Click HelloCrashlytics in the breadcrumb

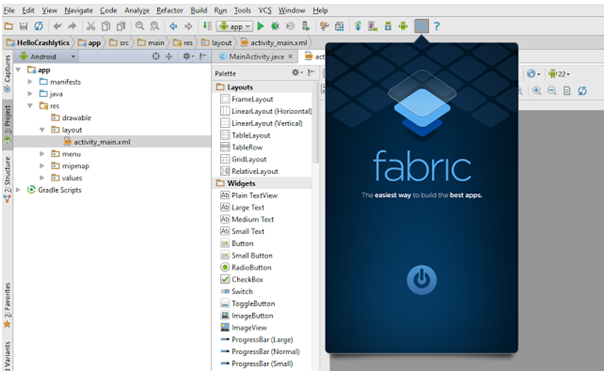[x=38, y=43]
